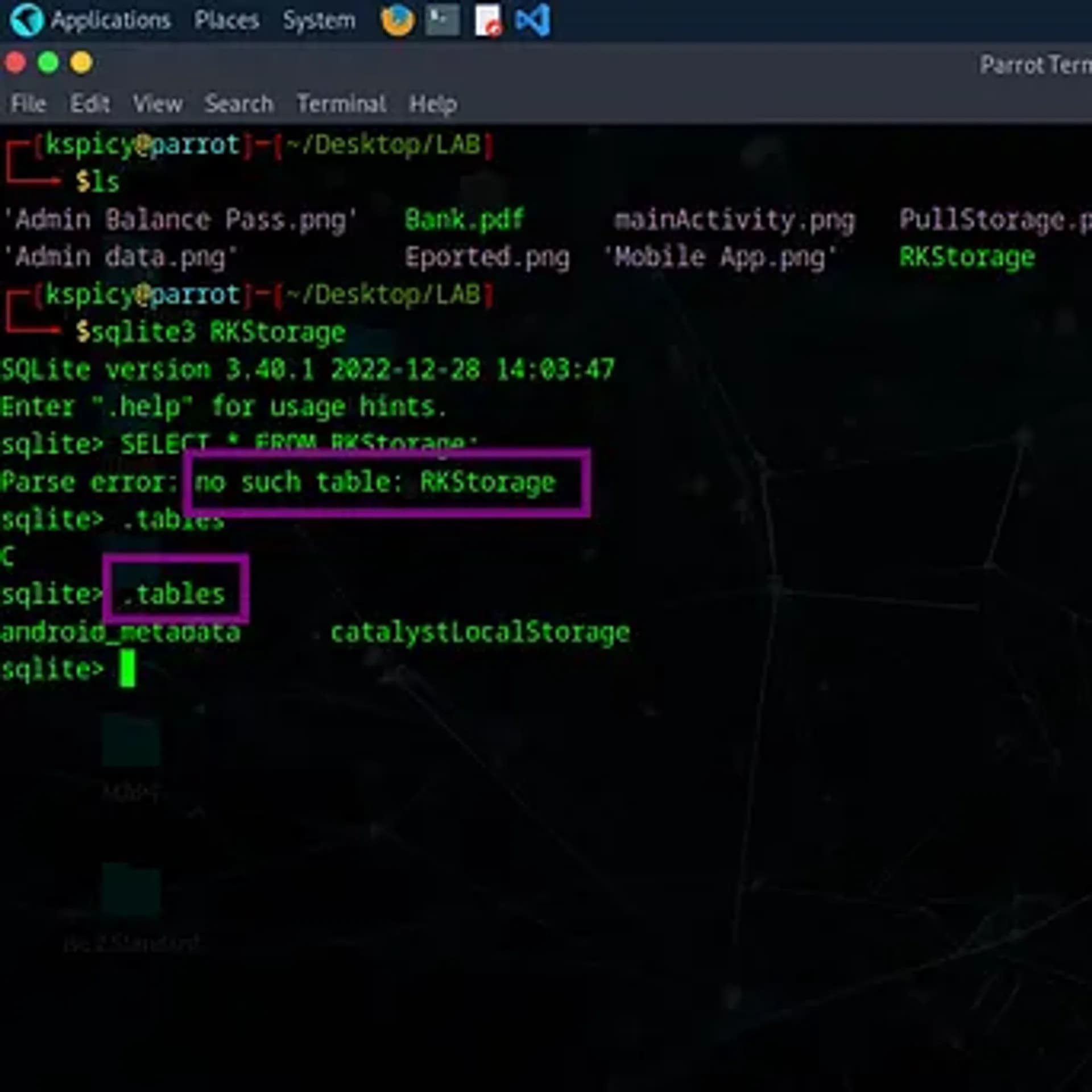The width and height of the screenshot is (1092, 1092).
Task: Close the terminal with the red button
Action: click(x=15, y=63)
